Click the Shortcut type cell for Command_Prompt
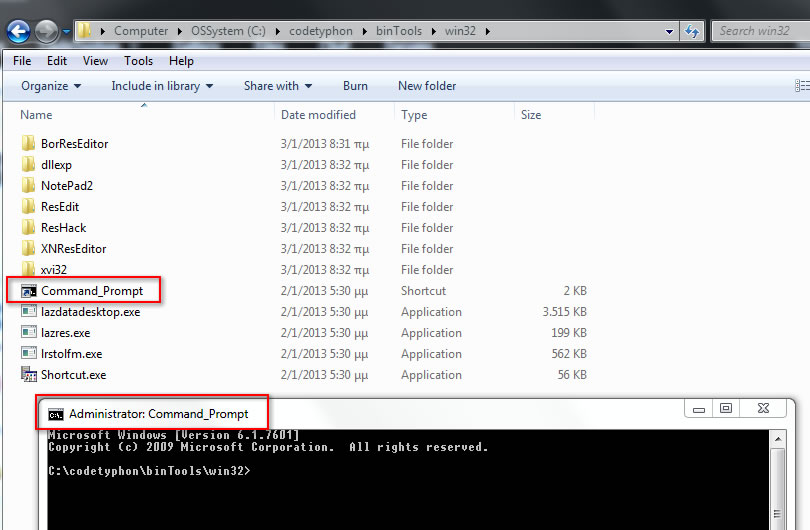This screenshot has width=810, height=530. 423,291
